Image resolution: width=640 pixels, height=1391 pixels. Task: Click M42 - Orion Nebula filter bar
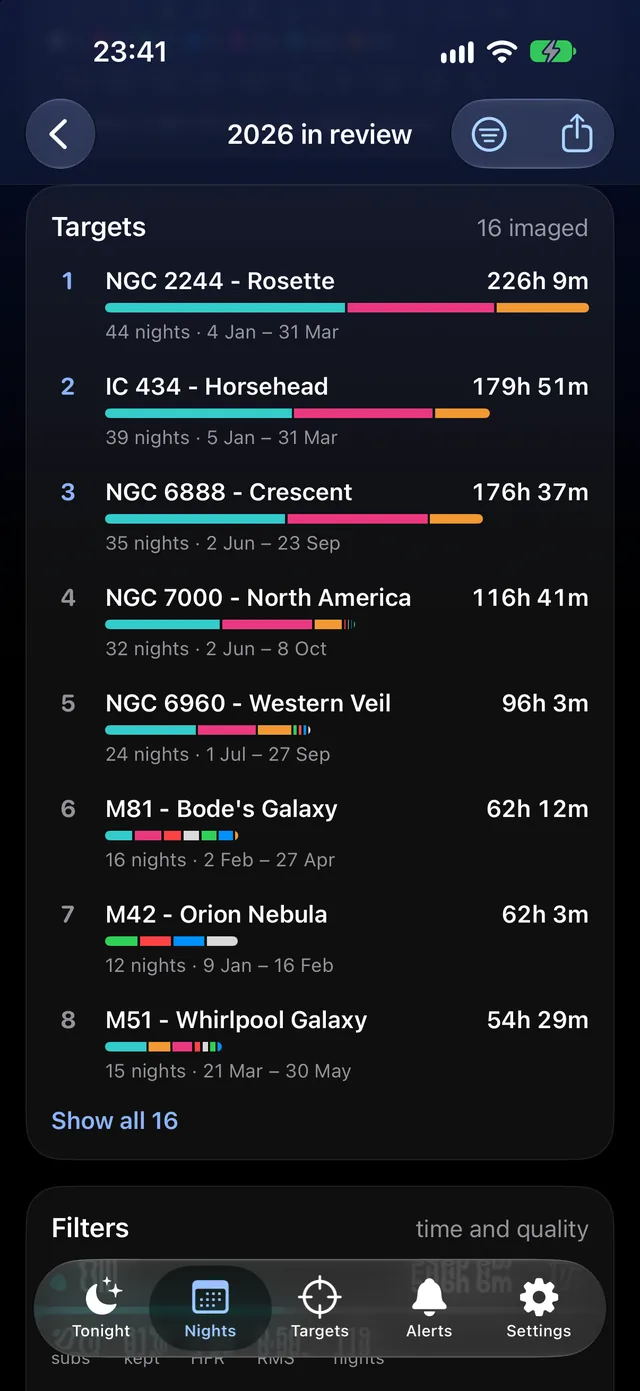pos(172,941)
